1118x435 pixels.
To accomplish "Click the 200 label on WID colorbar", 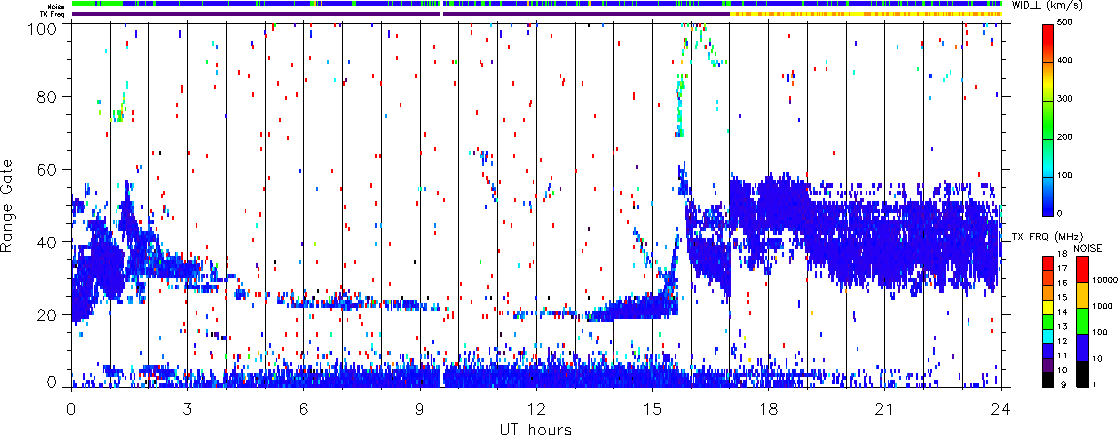I will click(1067, 138).
